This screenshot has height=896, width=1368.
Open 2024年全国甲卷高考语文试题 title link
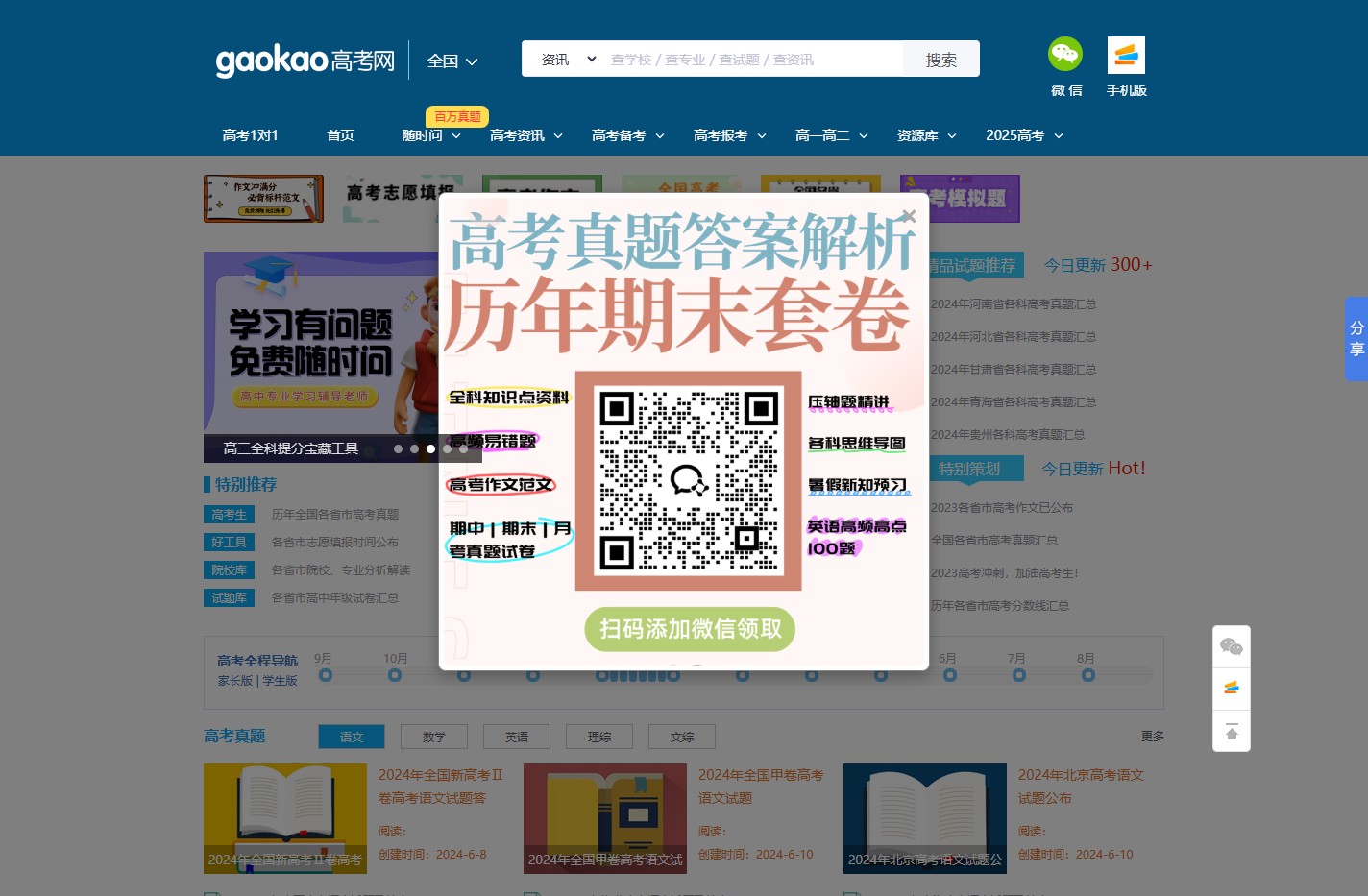(x=761, y=787)
